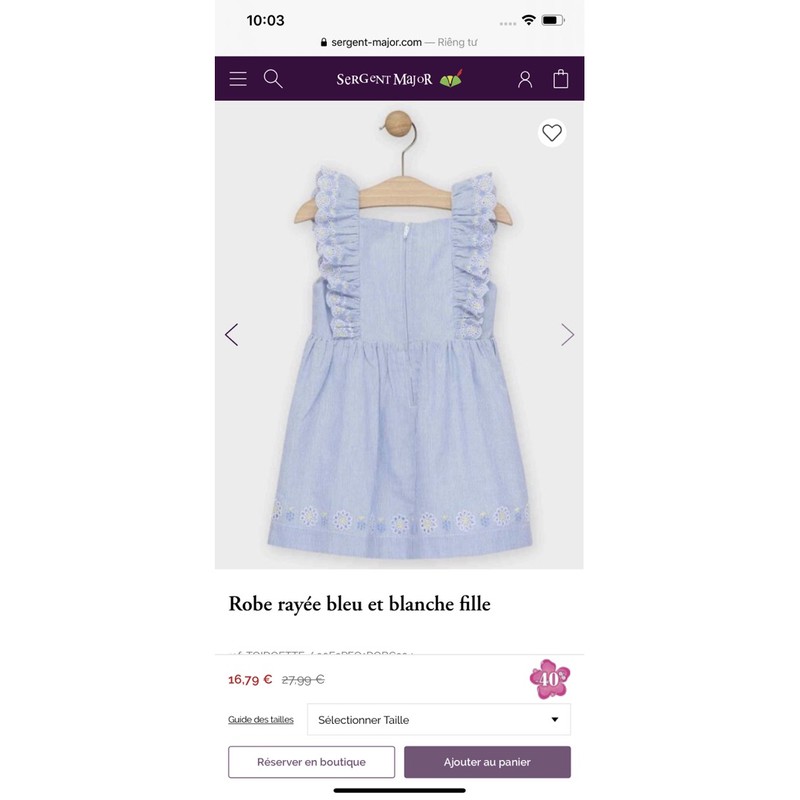Go to Sergent Major home logo
The width and height of the screenshot is (800, 800).
tap(399, 79)
